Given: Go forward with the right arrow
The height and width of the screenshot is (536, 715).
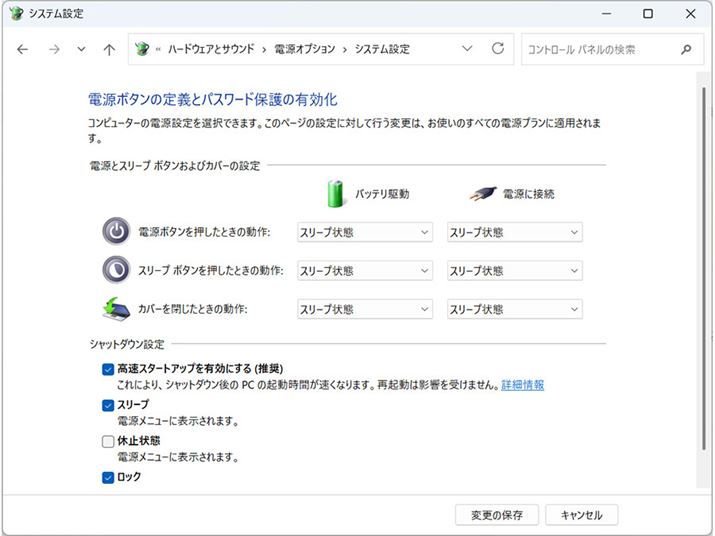Looking at the screenshot, I should (54, 49).
